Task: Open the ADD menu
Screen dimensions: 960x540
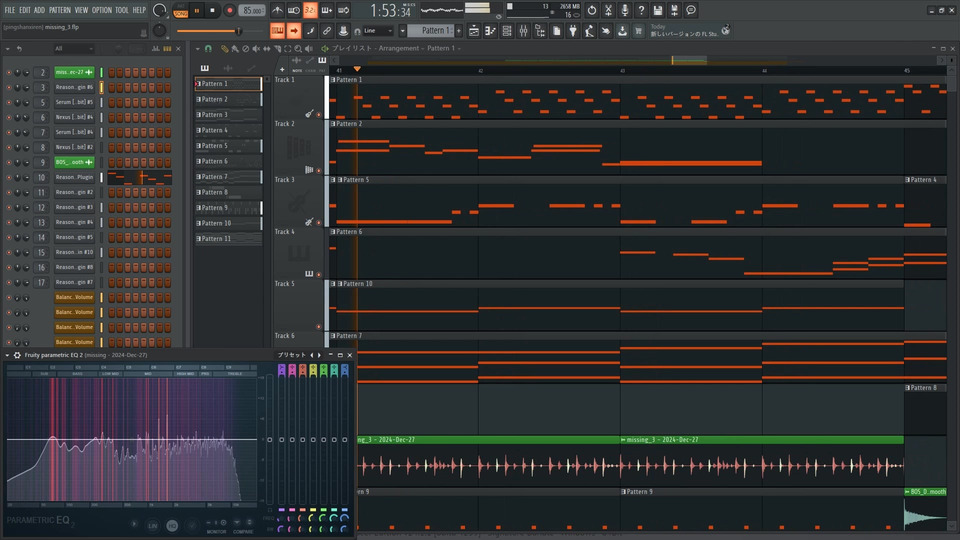Action: coord(39,10)
